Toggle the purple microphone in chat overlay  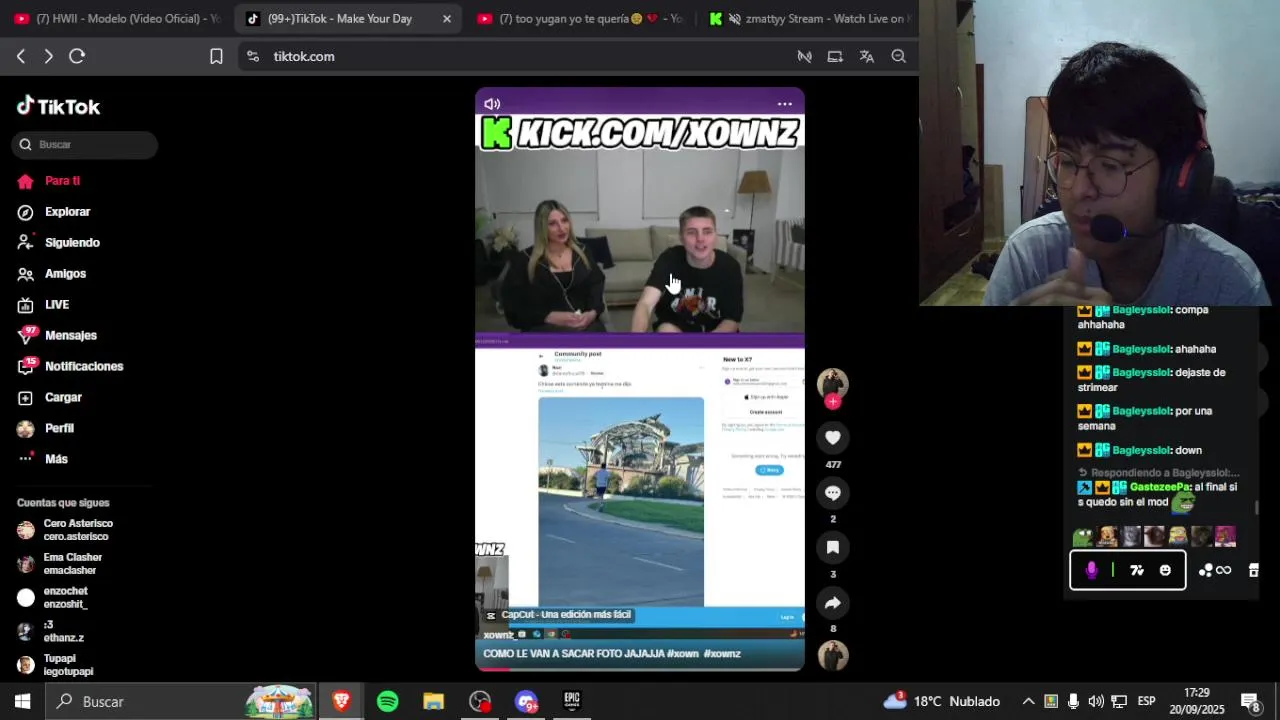pyautogui.click(x=1091, y=570)
